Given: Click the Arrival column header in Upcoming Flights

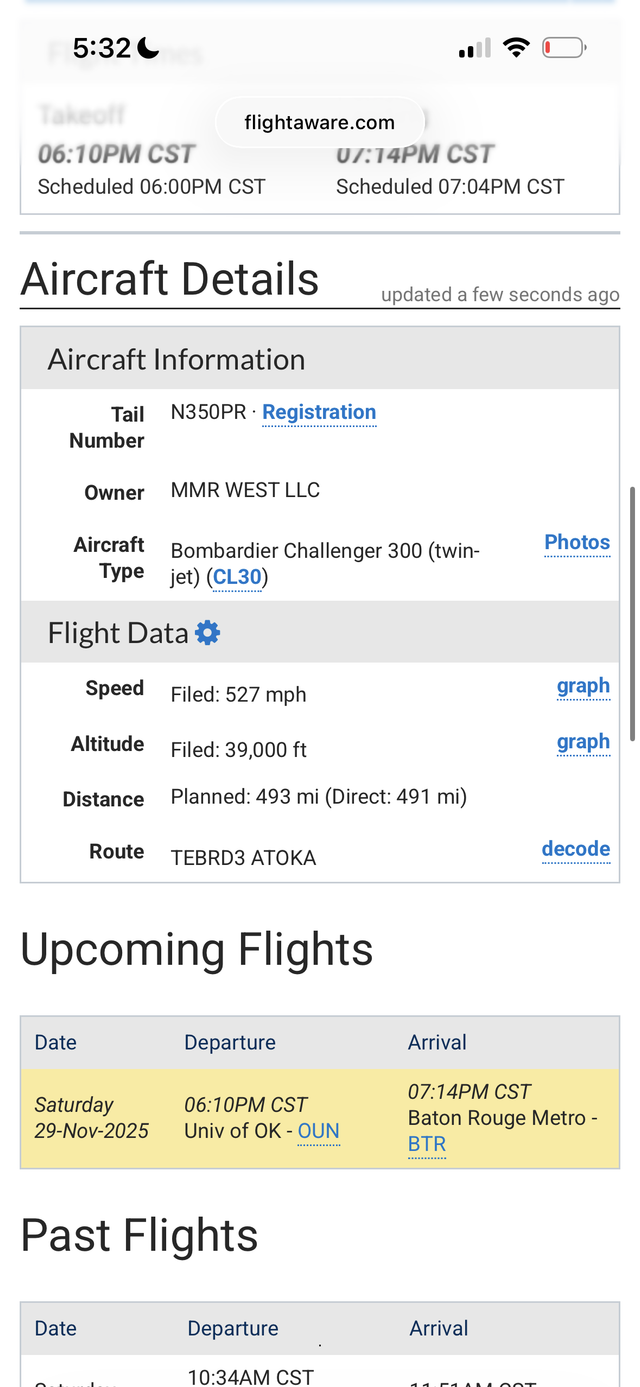Looking at the screenshot, I should point(437,1042).
